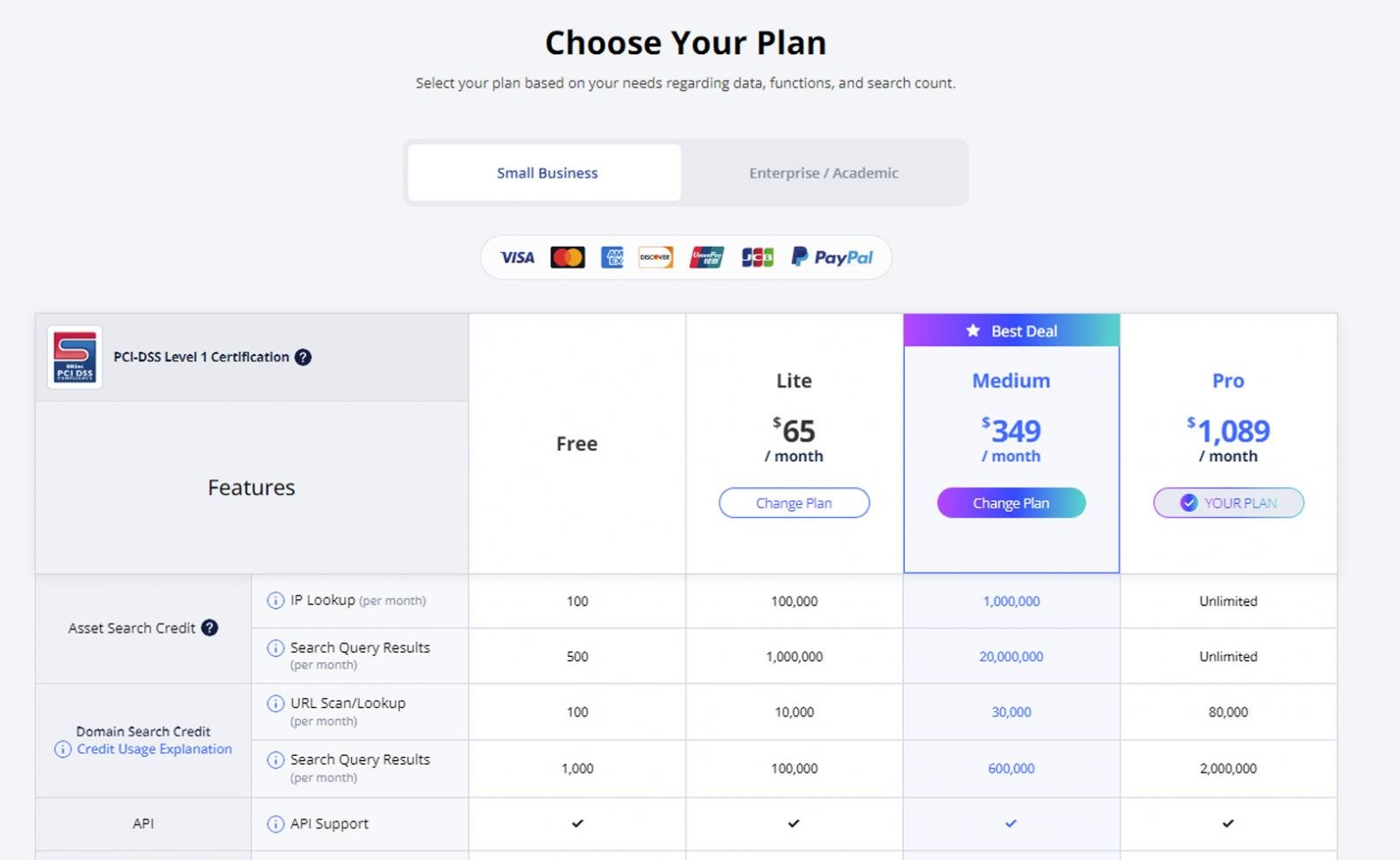This screenshot has width=1400, height=860.
Task: Click Change Plan under Medium
Action: (x=1011, y=503)
